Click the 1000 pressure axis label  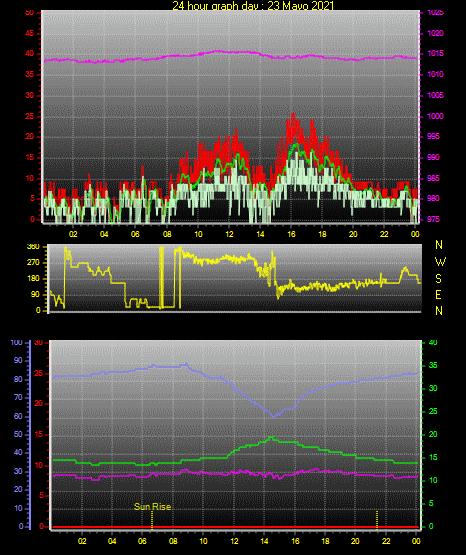pos(436,116)
